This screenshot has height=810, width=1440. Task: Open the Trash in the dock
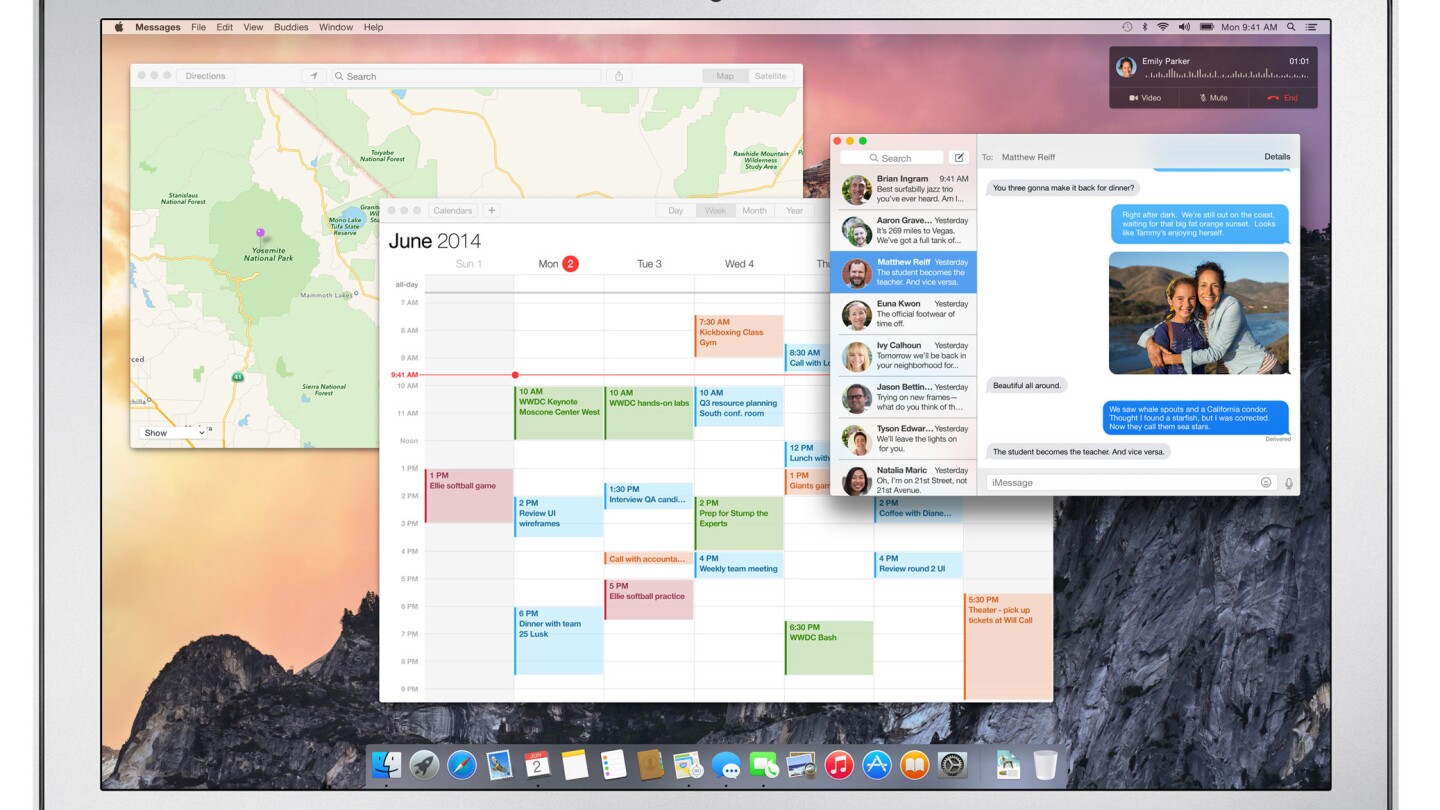[1045, 765]
